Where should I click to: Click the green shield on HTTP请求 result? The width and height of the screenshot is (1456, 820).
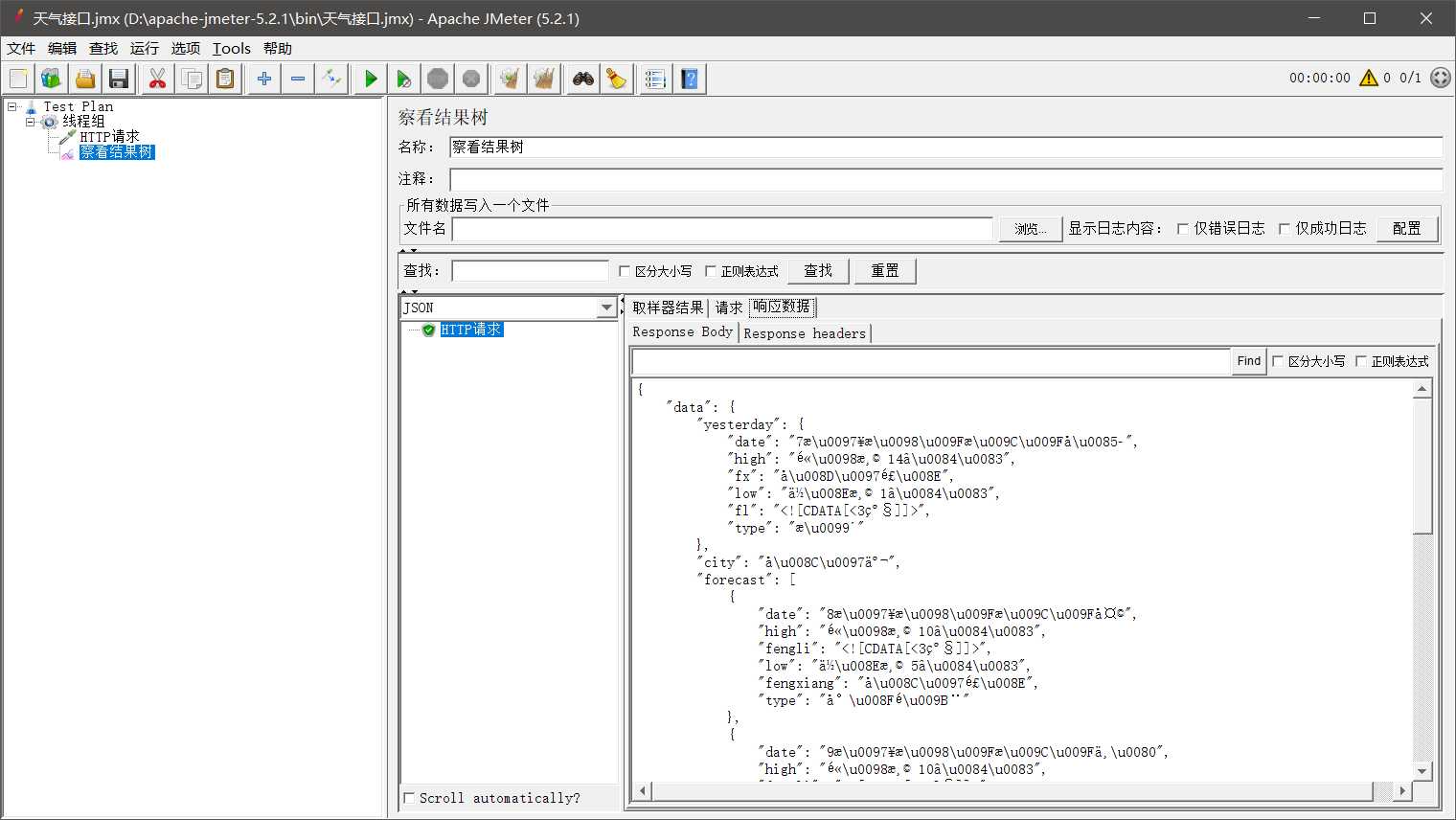(x=428, y=330)
